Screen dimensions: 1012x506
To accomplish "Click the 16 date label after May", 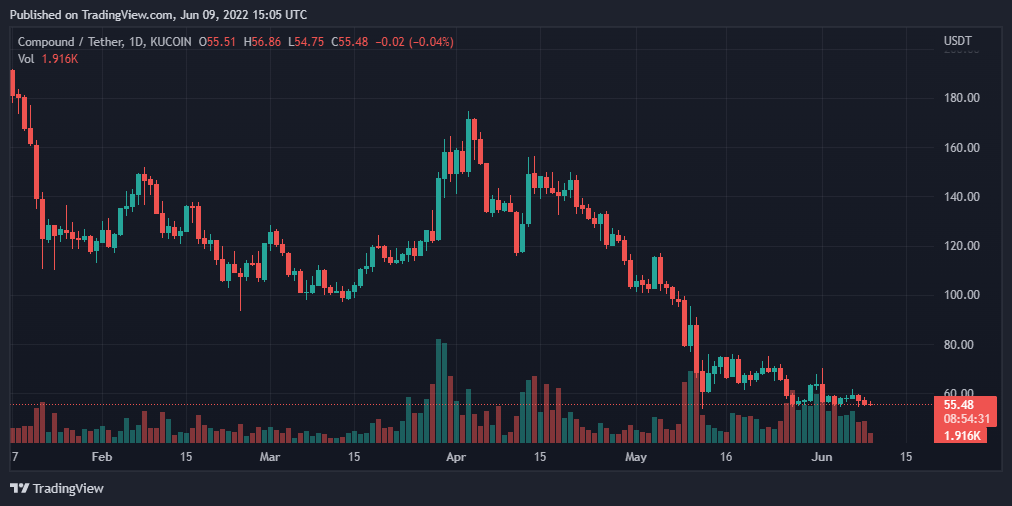I will tap(726, 457).
